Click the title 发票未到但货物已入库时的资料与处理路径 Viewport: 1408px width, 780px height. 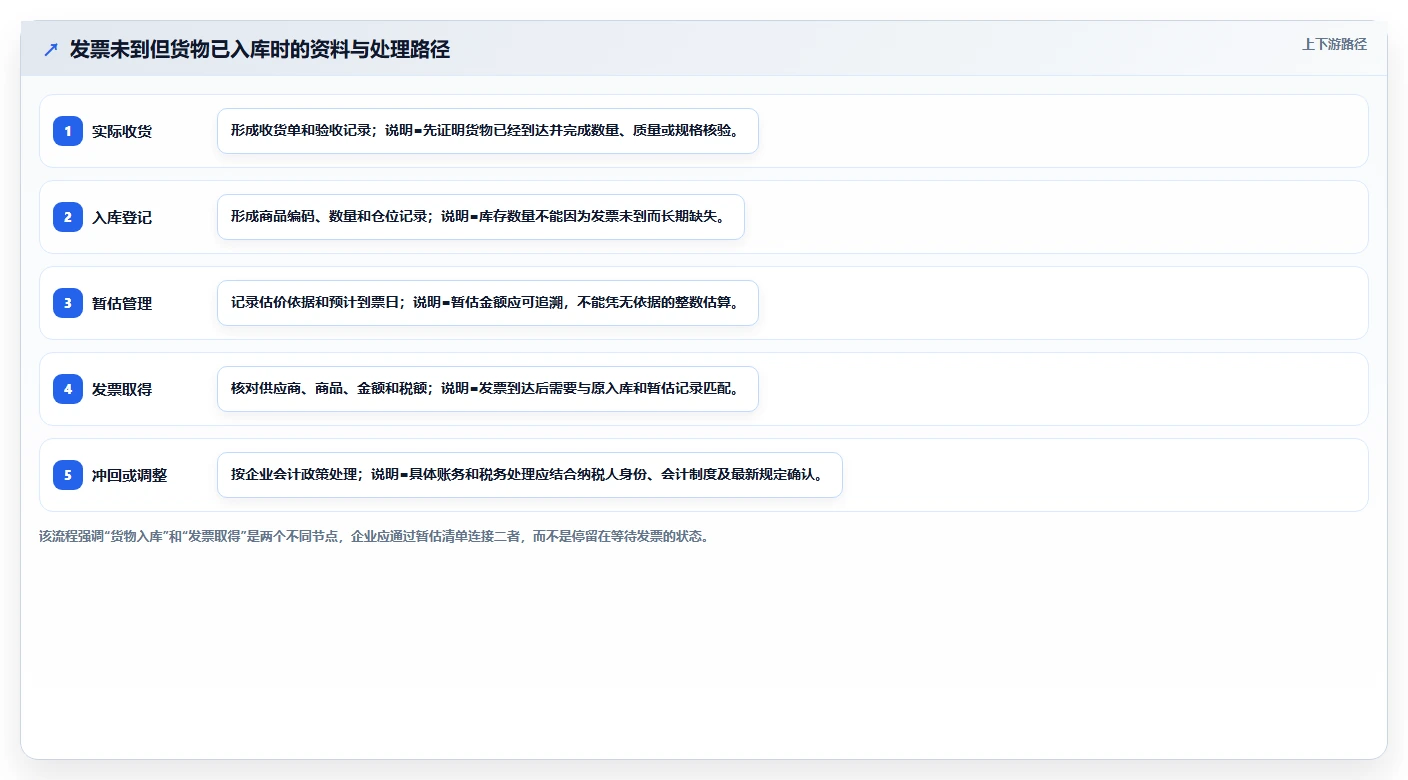point(260,49)
